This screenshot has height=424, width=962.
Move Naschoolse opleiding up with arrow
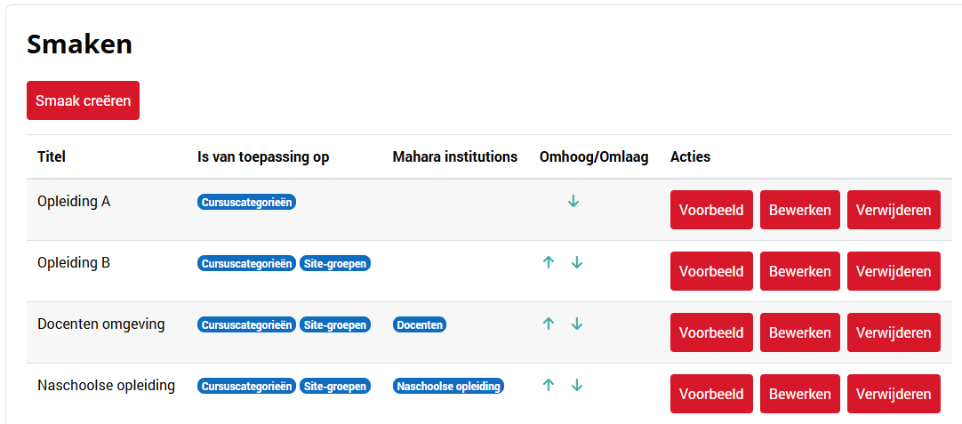(548, 385)
